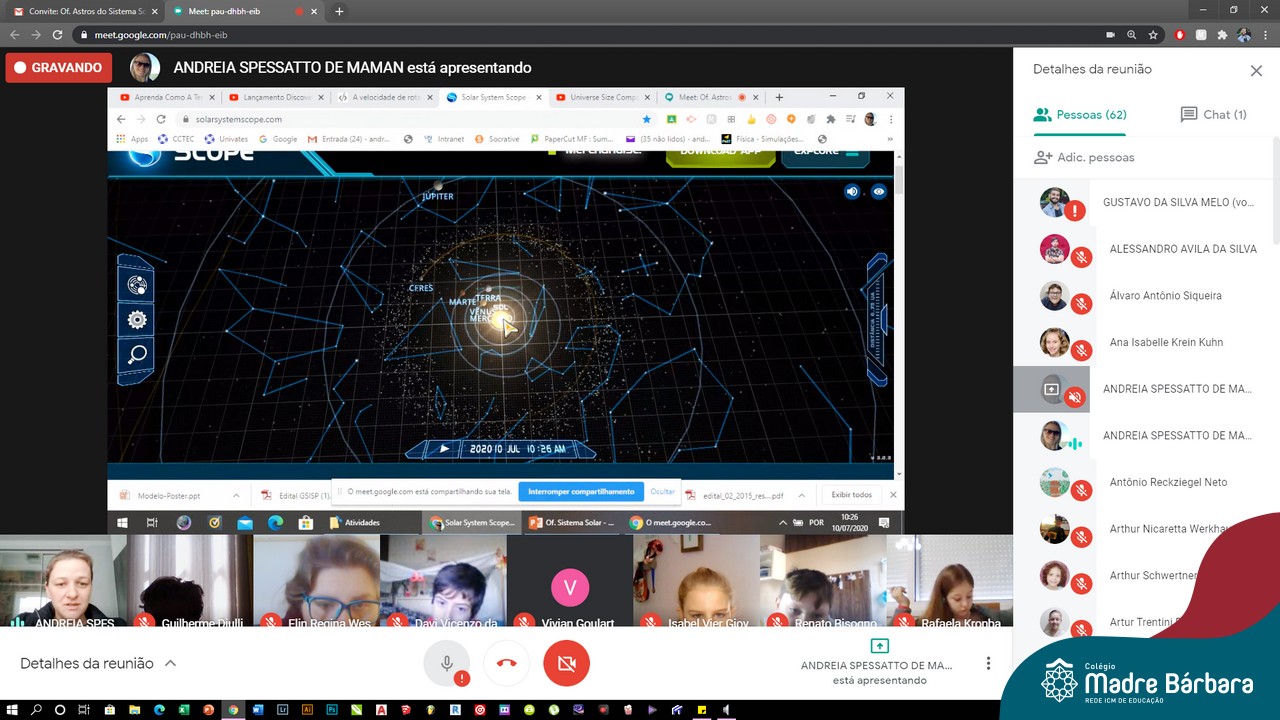Turn the camera on with the video button

[566, 664]
